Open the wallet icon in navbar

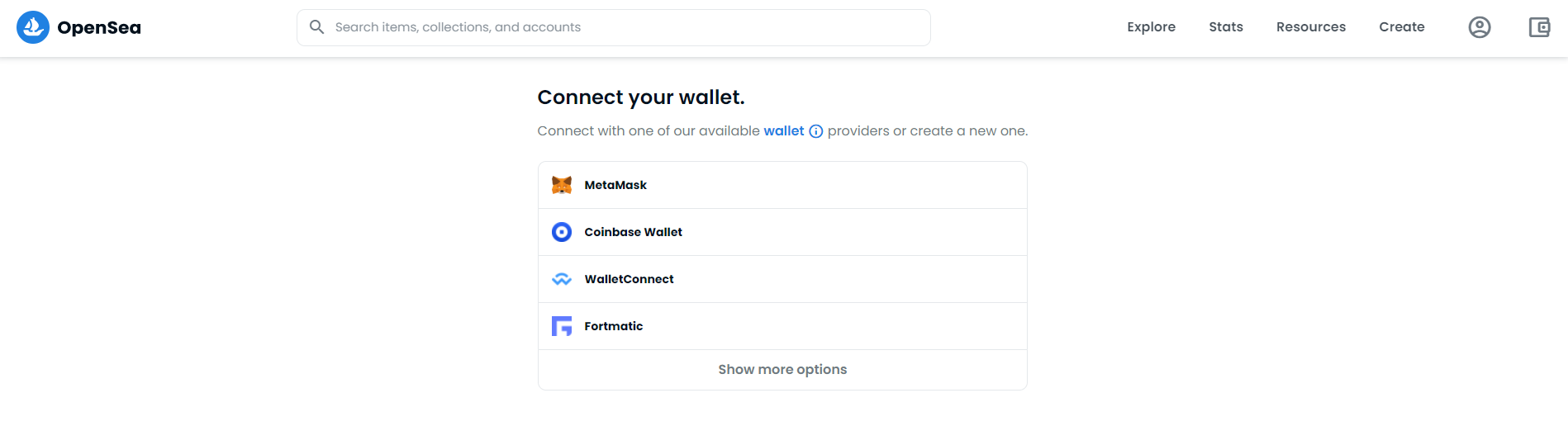pyautogui.click(x=1539, y=27)
